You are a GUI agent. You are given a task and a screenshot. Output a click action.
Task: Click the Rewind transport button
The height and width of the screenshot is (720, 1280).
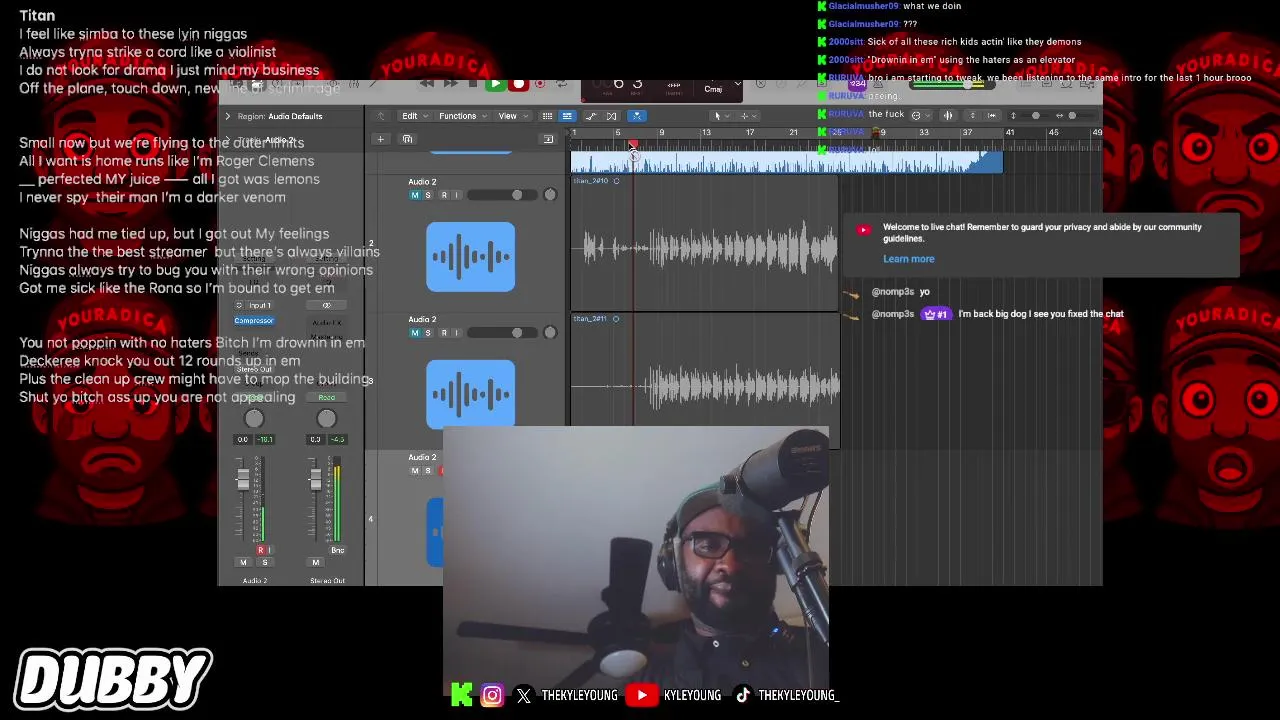[x=427, y=84]
